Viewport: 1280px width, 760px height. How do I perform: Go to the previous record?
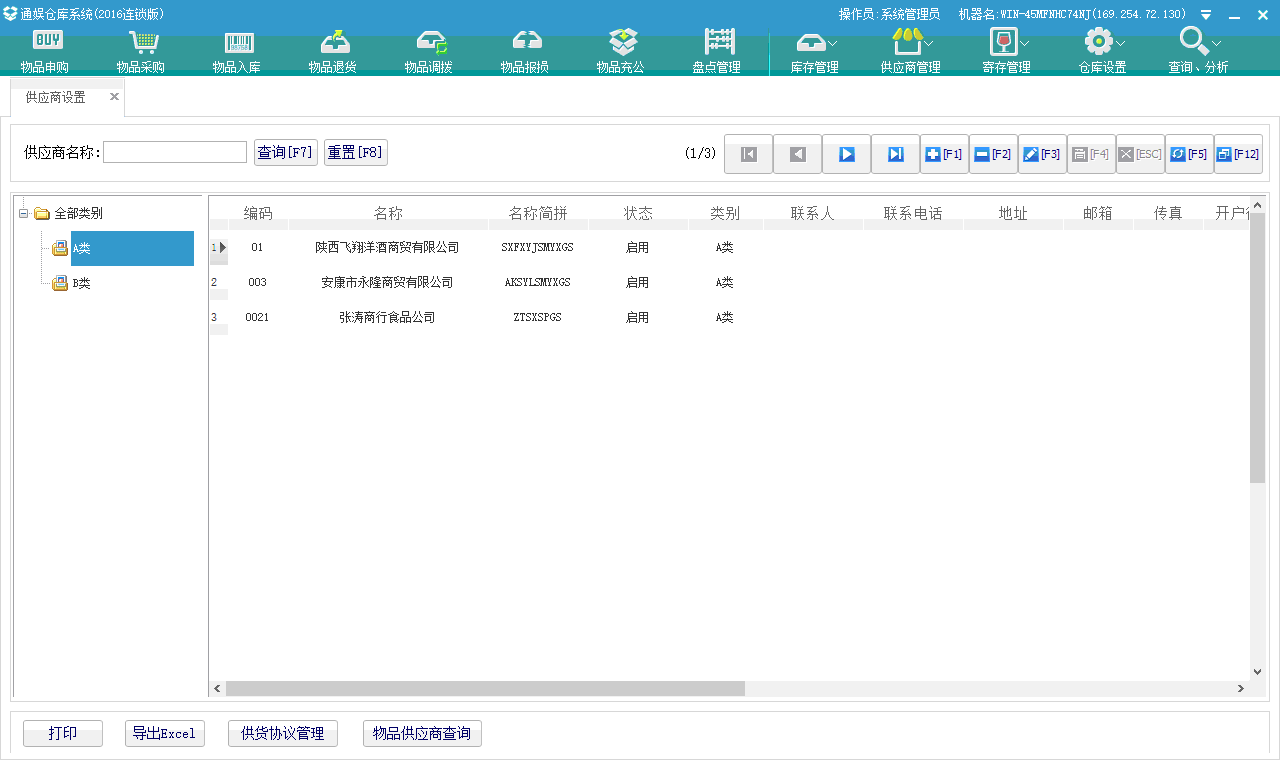click(797, 154)
